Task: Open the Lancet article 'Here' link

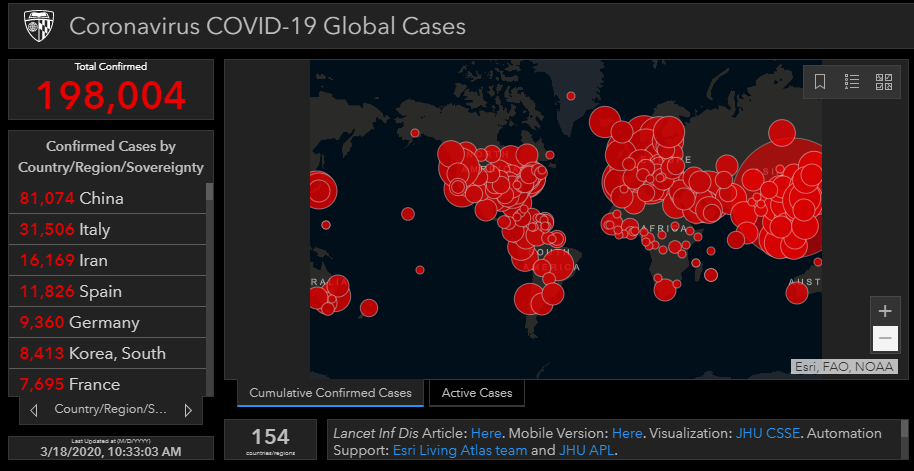Action: point(486,433)
